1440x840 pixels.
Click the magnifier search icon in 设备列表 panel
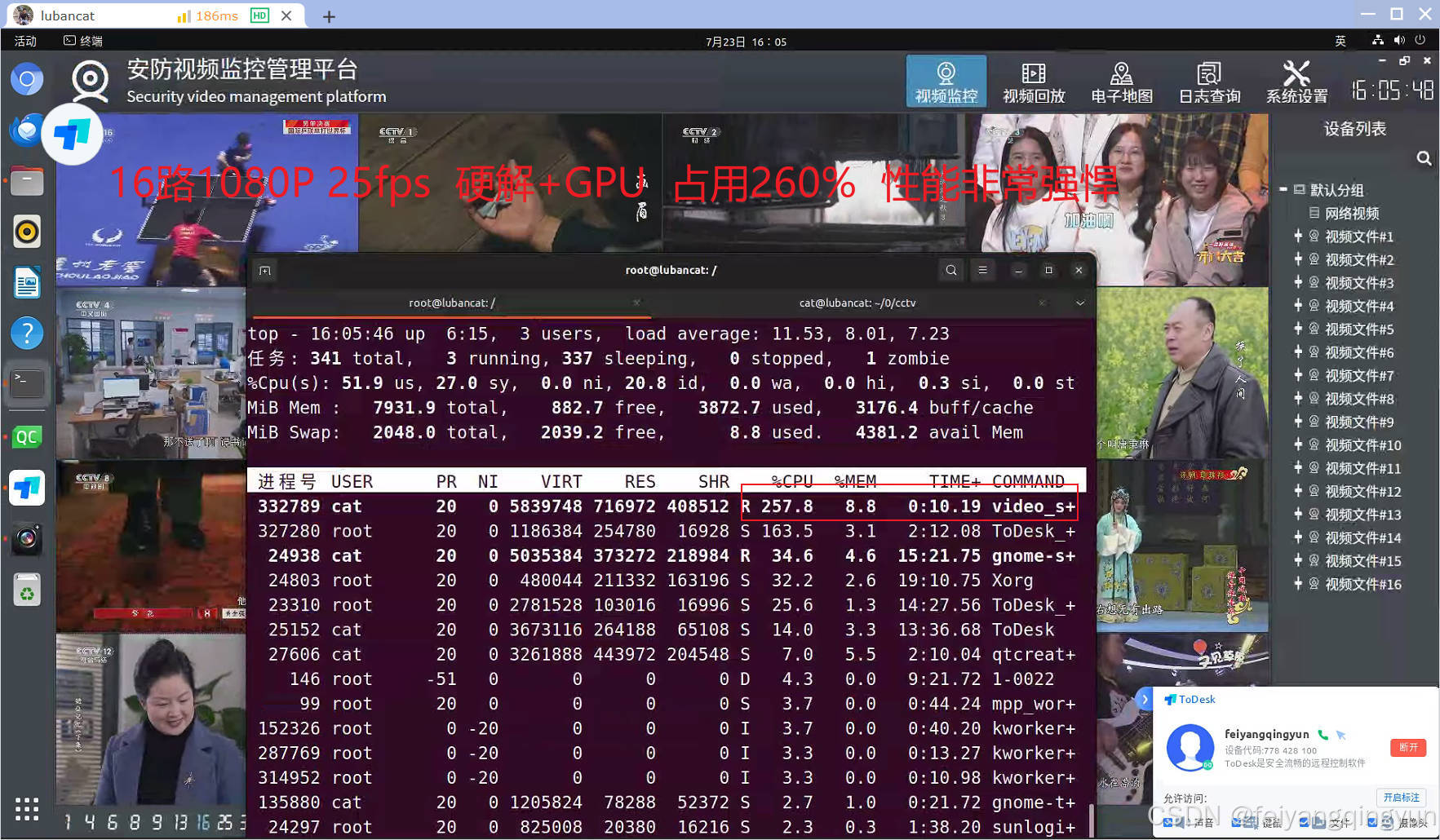click(x=1424, y=158)
